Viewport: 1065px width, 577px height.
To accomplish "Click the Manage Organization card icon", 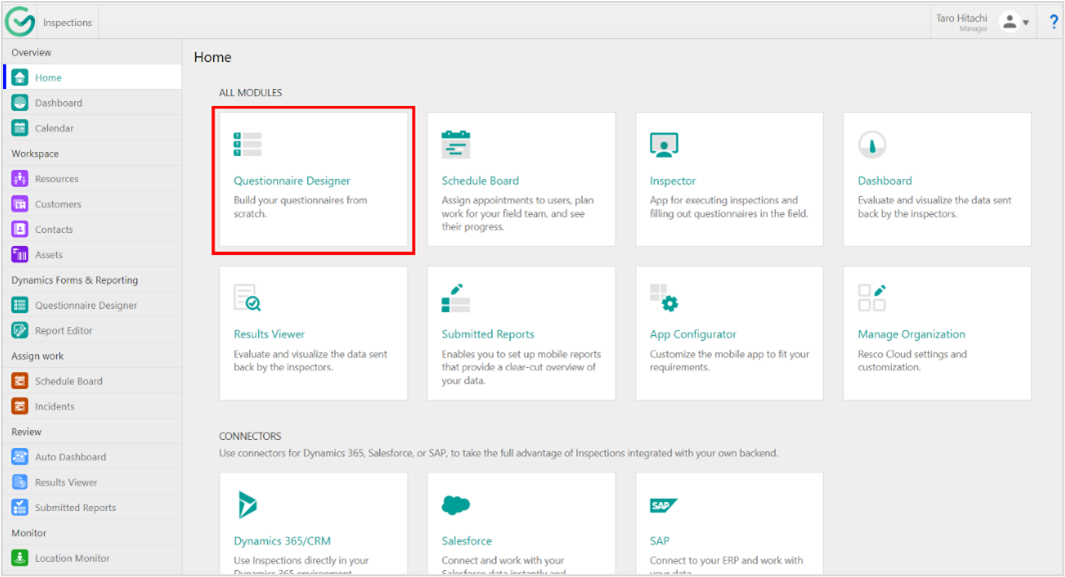I will coord(872,298).
